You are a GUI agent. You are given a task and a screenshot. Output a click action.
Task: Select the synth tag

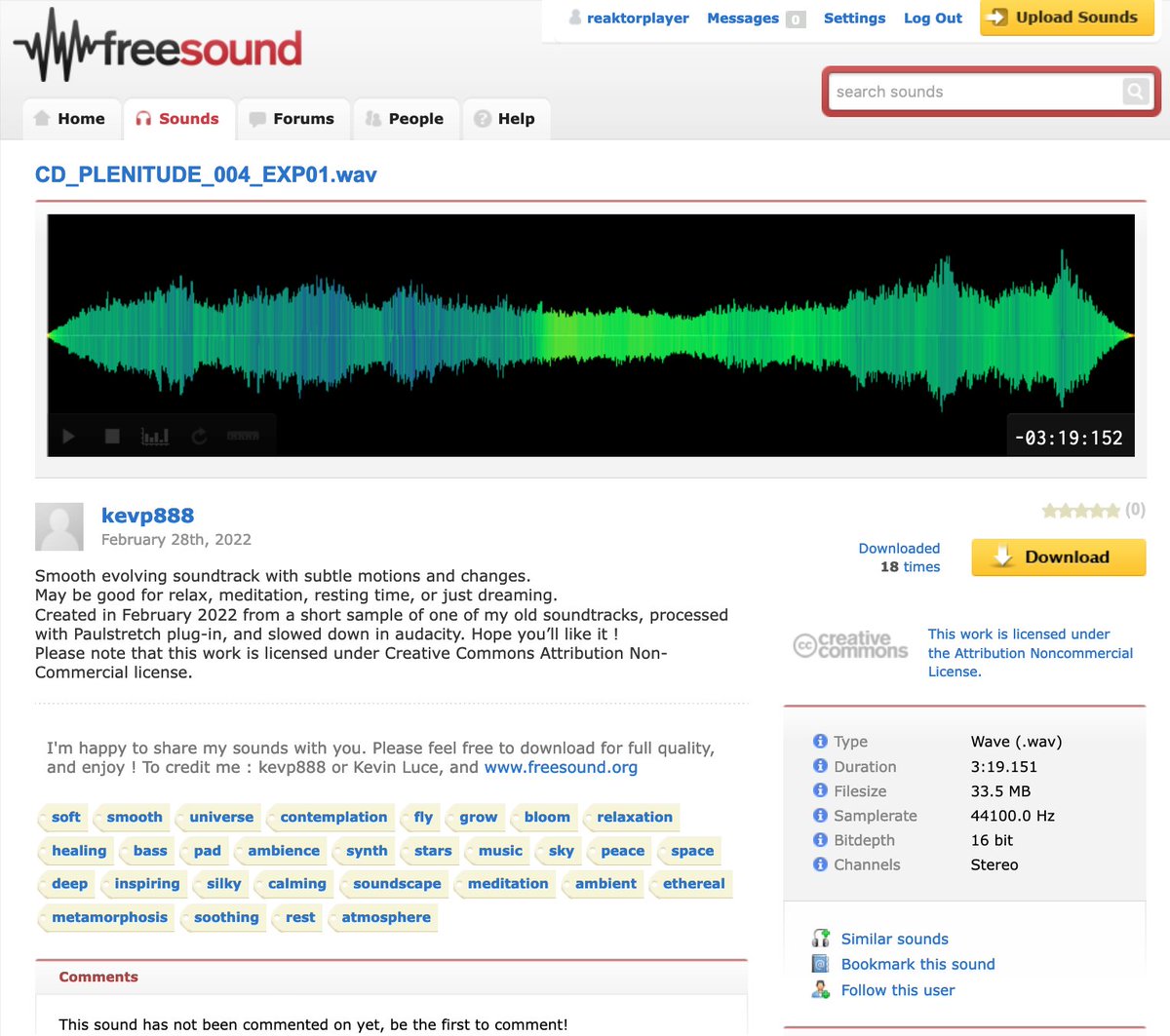365,851
